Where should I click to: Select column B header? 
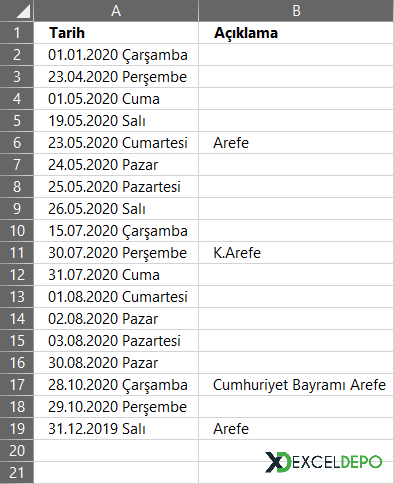tap(296, 11)
